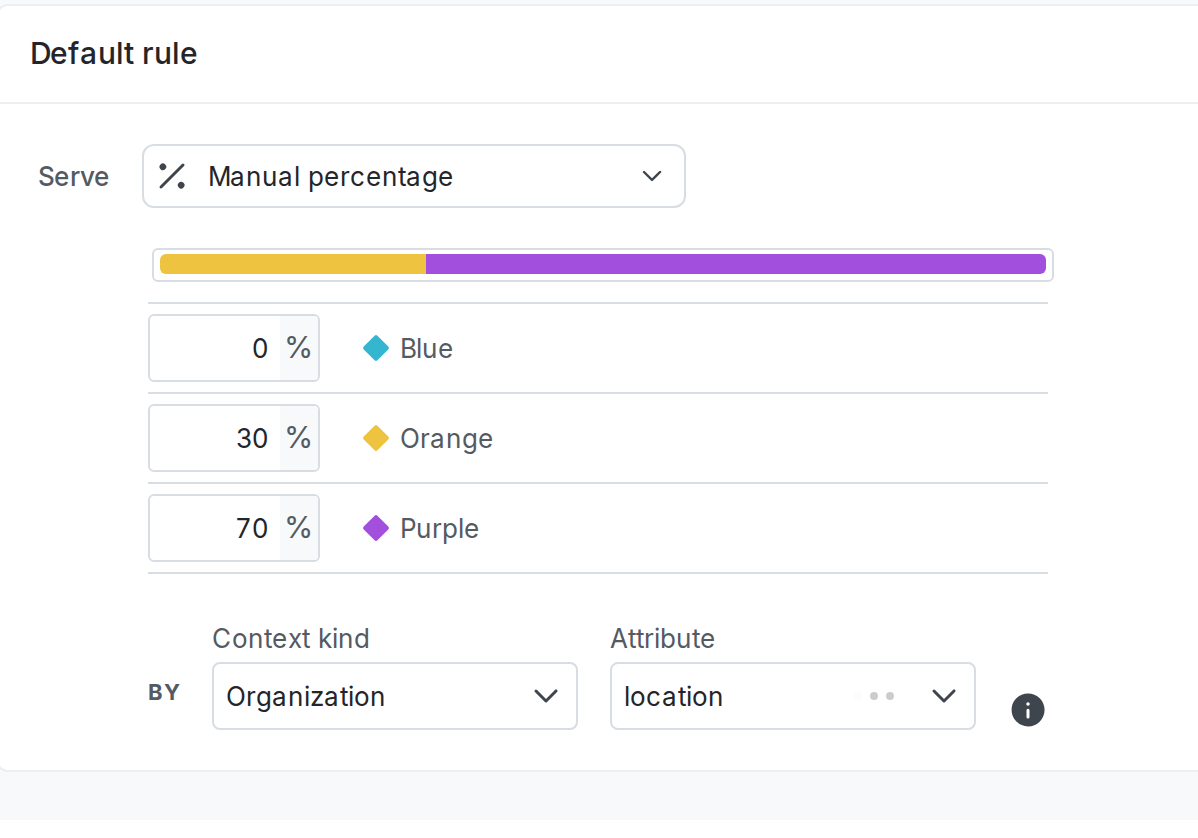1198x838 pixels.
Task: Click the Default rule heading
Action: pyautogui.click(x=113, y=54)
